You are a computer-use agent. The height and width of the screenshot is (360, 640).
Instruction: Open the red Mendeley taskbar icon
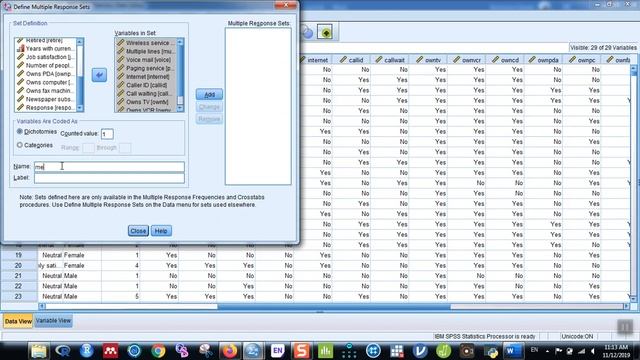[110, 351]
